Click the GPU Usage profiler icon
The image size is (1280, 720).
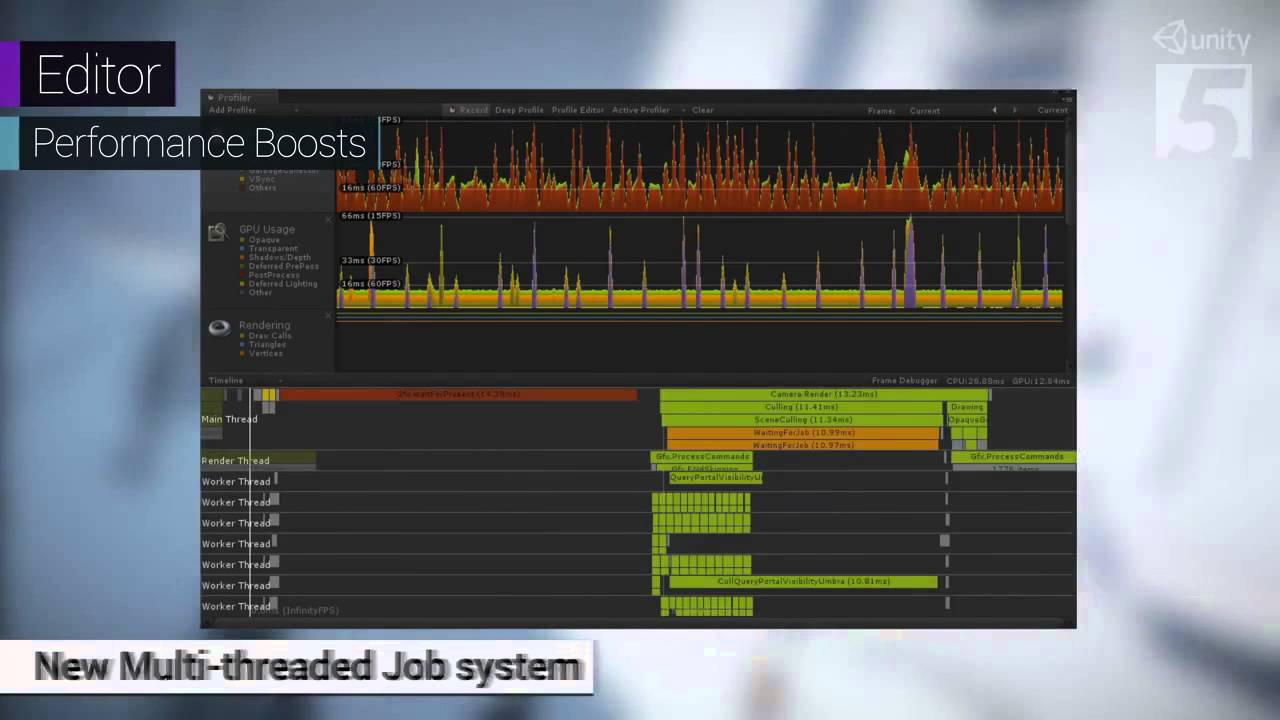(217, 232)
